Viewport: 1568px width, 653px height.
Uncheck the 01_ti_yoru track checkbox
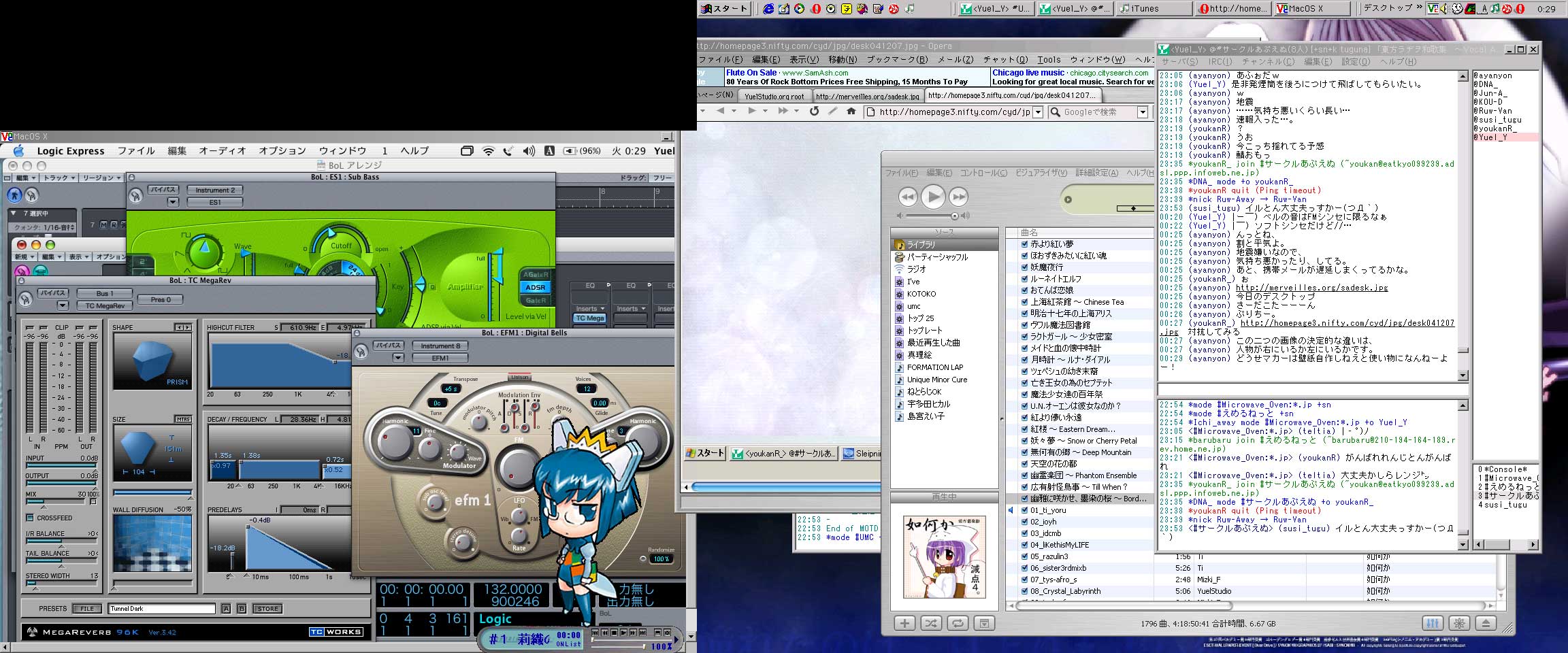(x=1024, y=509)
